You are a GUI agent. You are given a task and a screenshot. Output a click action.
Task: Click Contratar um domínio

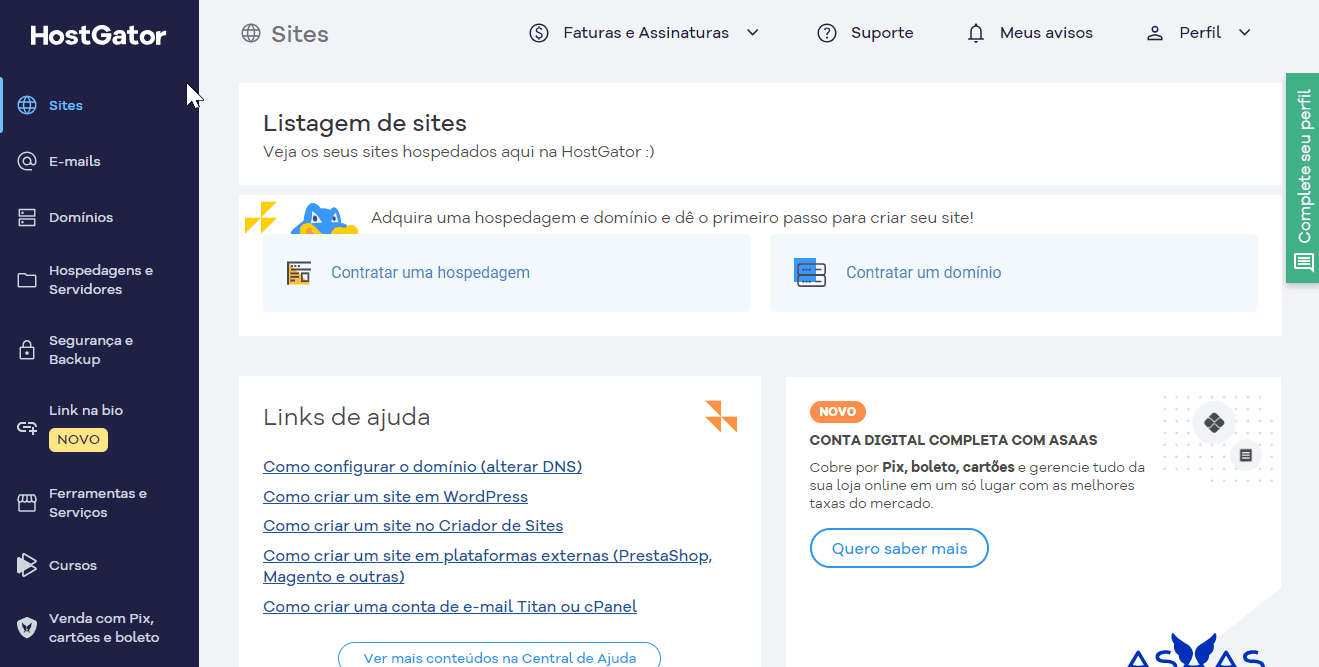[x=1014, y=273]
